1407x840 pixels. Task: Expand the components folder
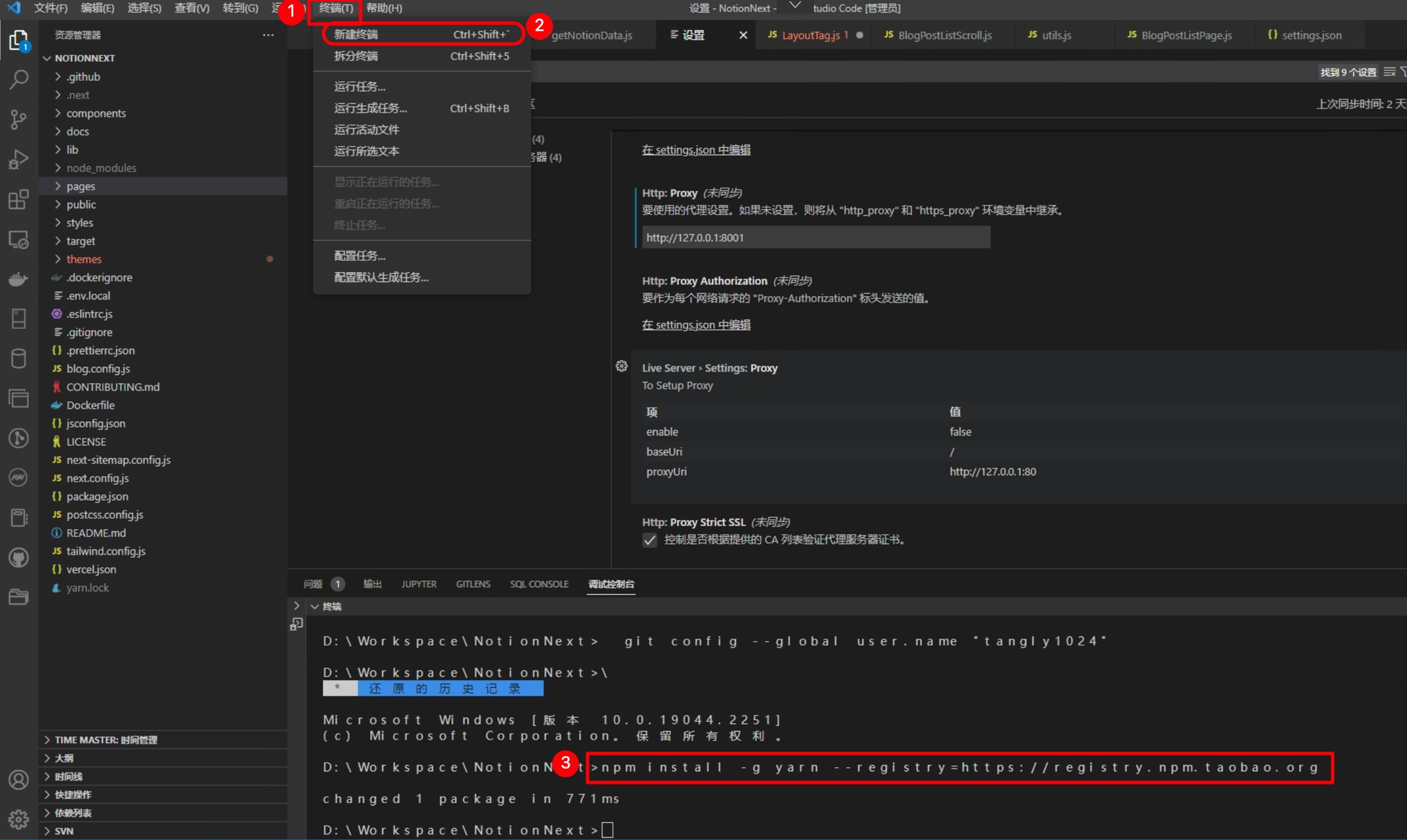(58, 113)
